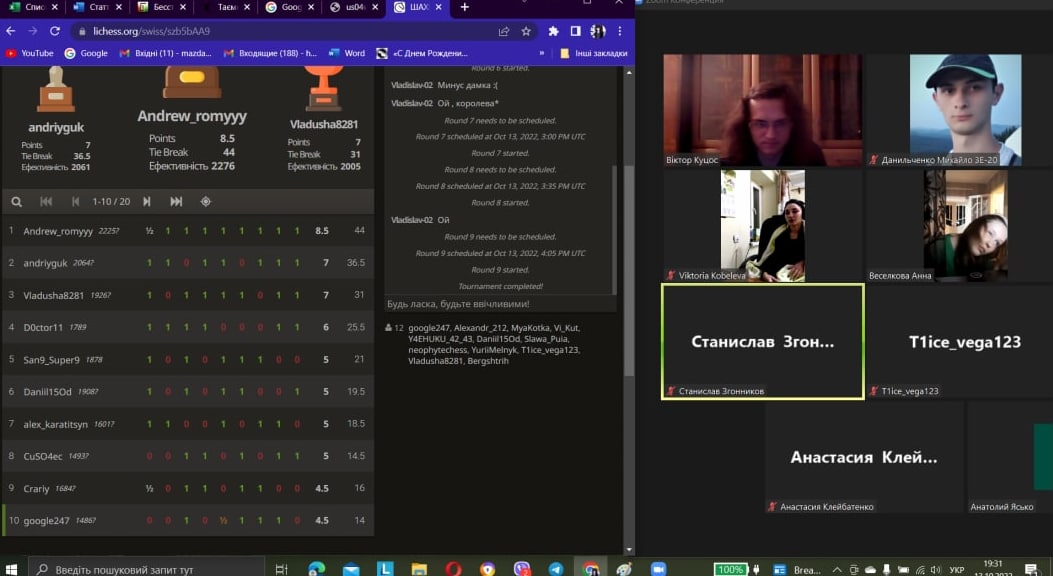
Task: Jump to first standings page
Action: pyautogui.click(x=46, y=201)
